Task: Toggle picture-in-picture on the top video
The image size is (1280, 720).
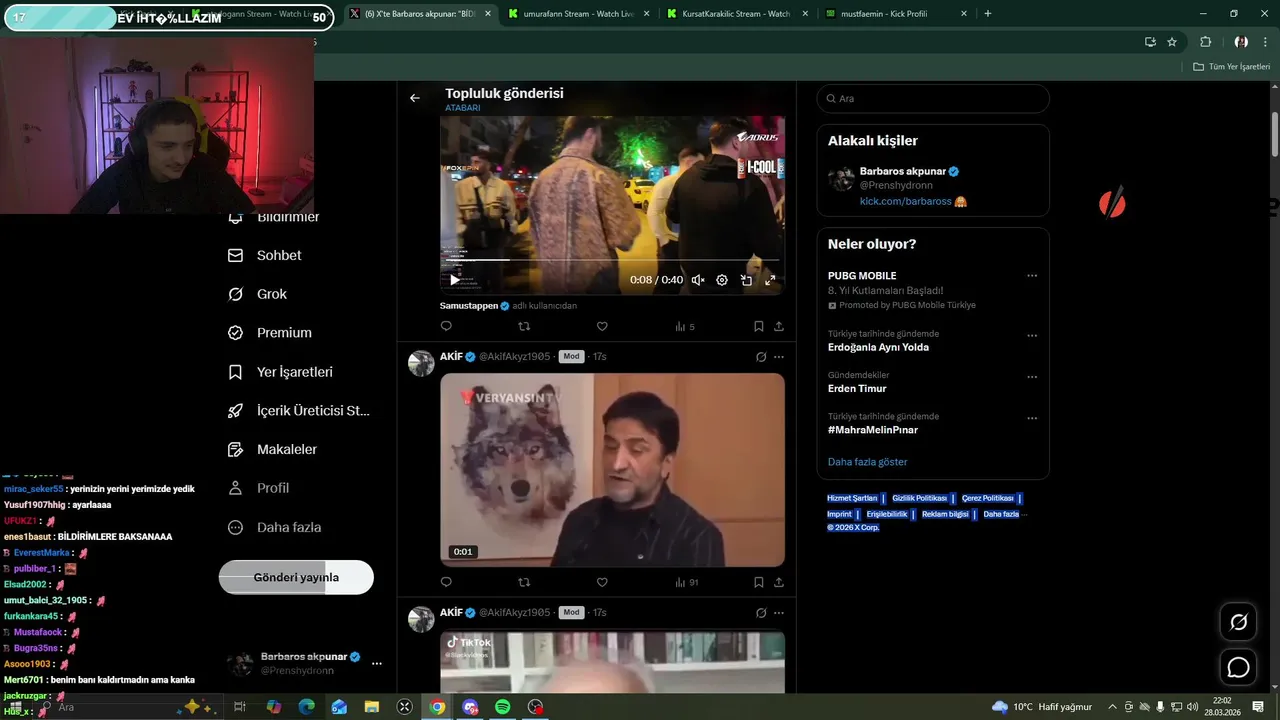Action: 746,280
